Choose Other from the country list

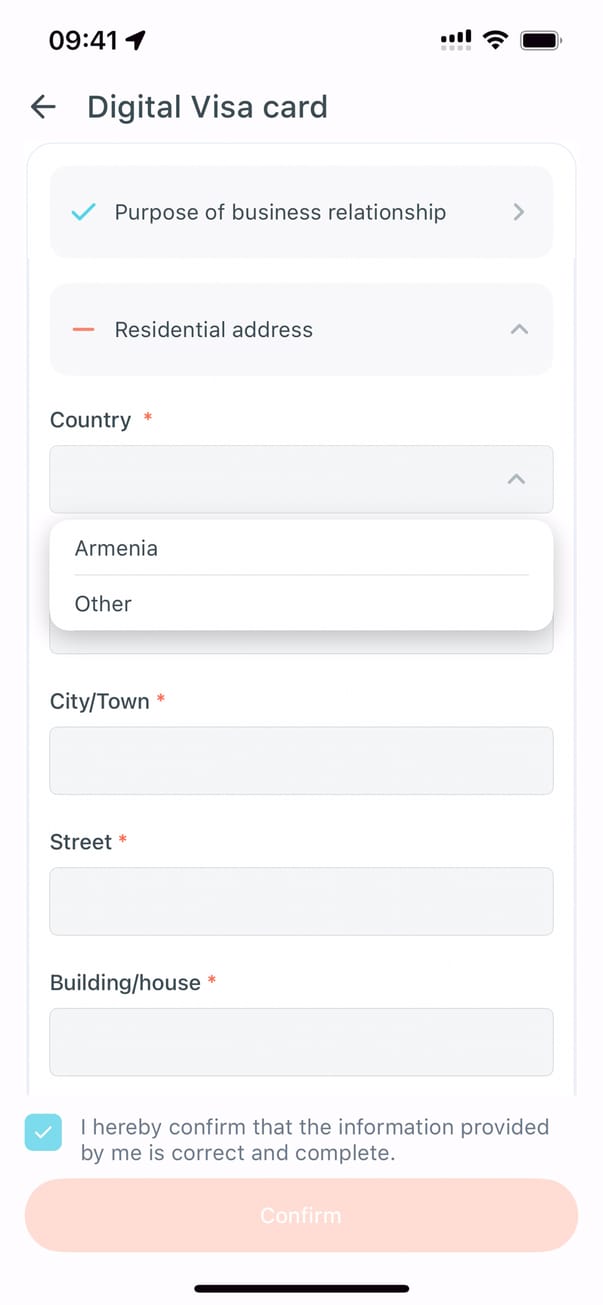click(x=103, y=604)
